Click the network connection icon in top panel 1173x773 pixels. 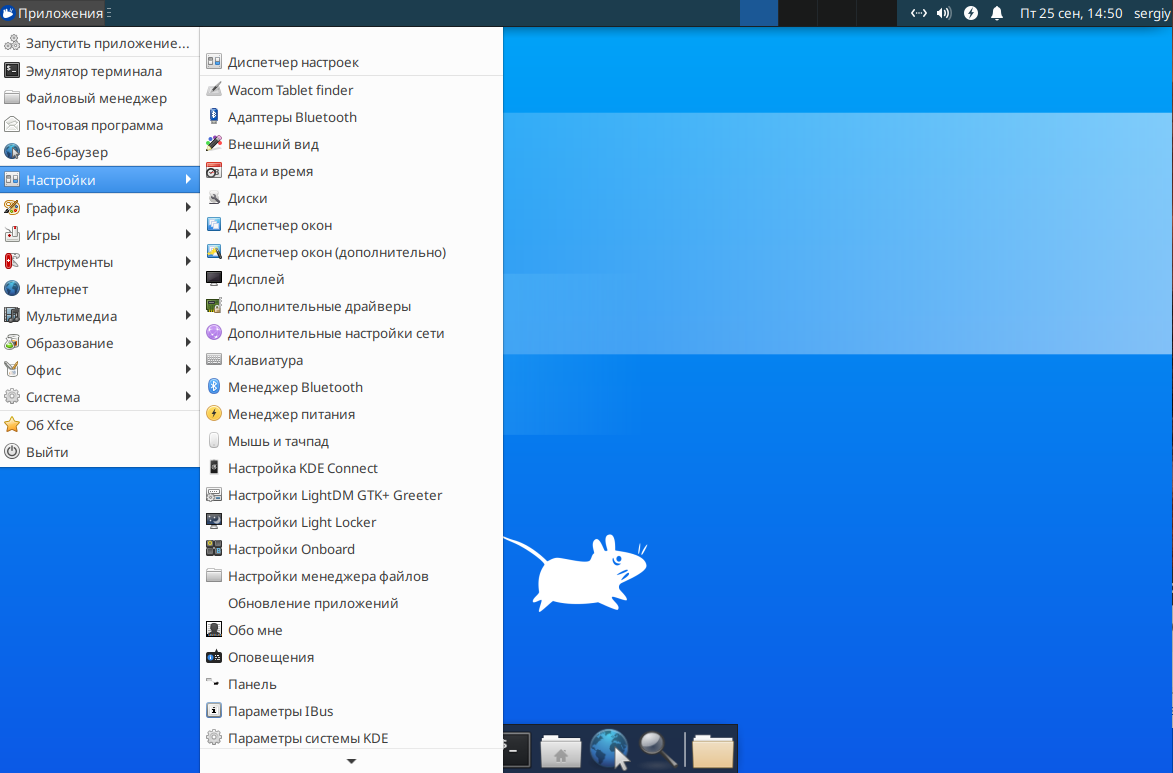pyautogui.click(x=919, y=13)
